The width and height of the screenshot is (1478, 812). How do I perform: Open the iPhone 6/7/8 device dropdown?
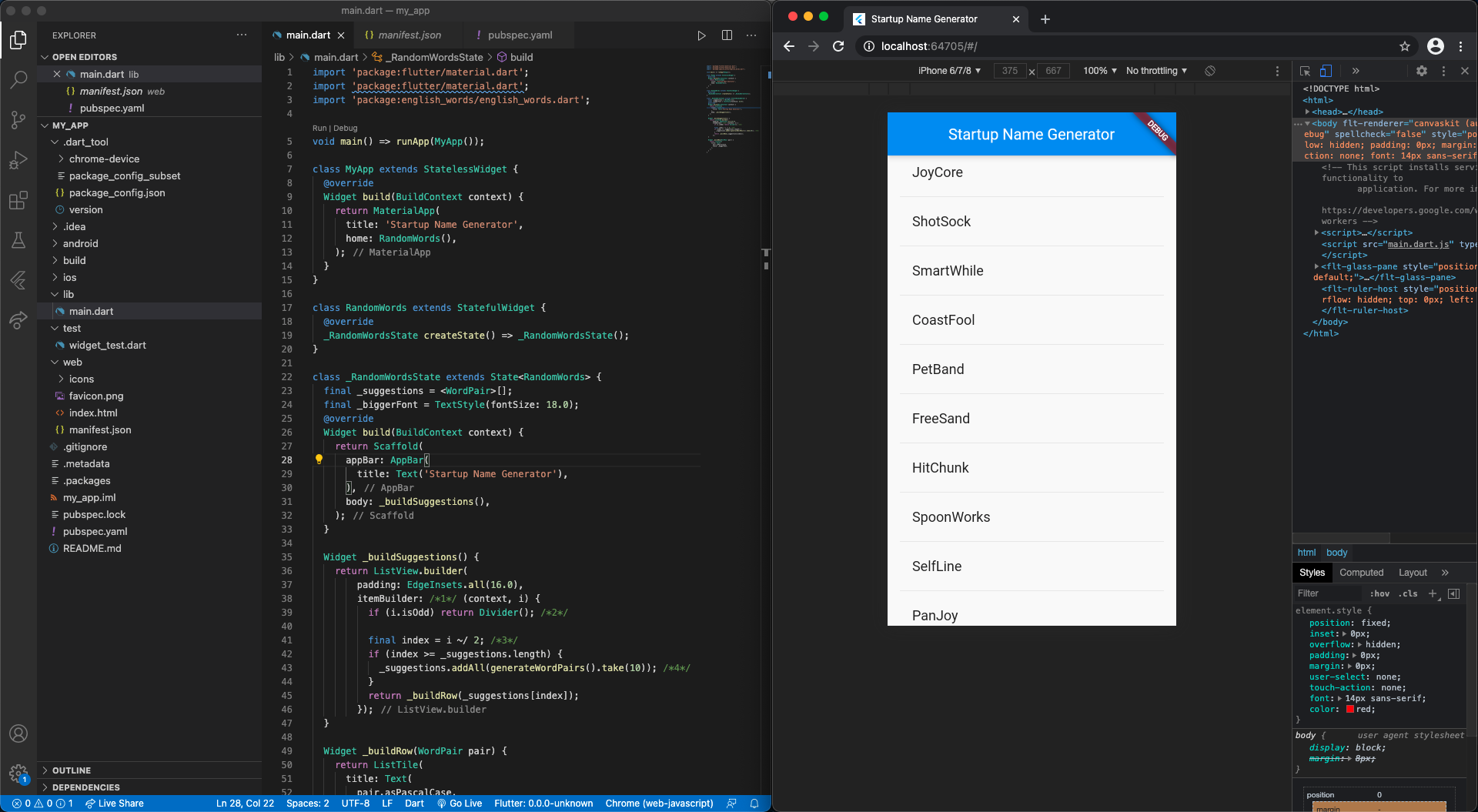(x=949, y=71)
